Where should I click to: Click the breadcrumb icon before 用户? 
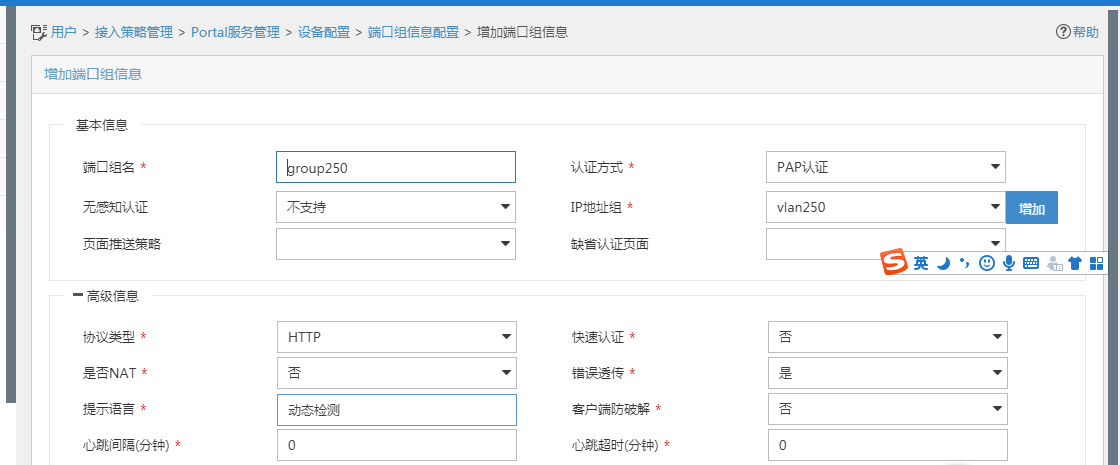point(39,32)
